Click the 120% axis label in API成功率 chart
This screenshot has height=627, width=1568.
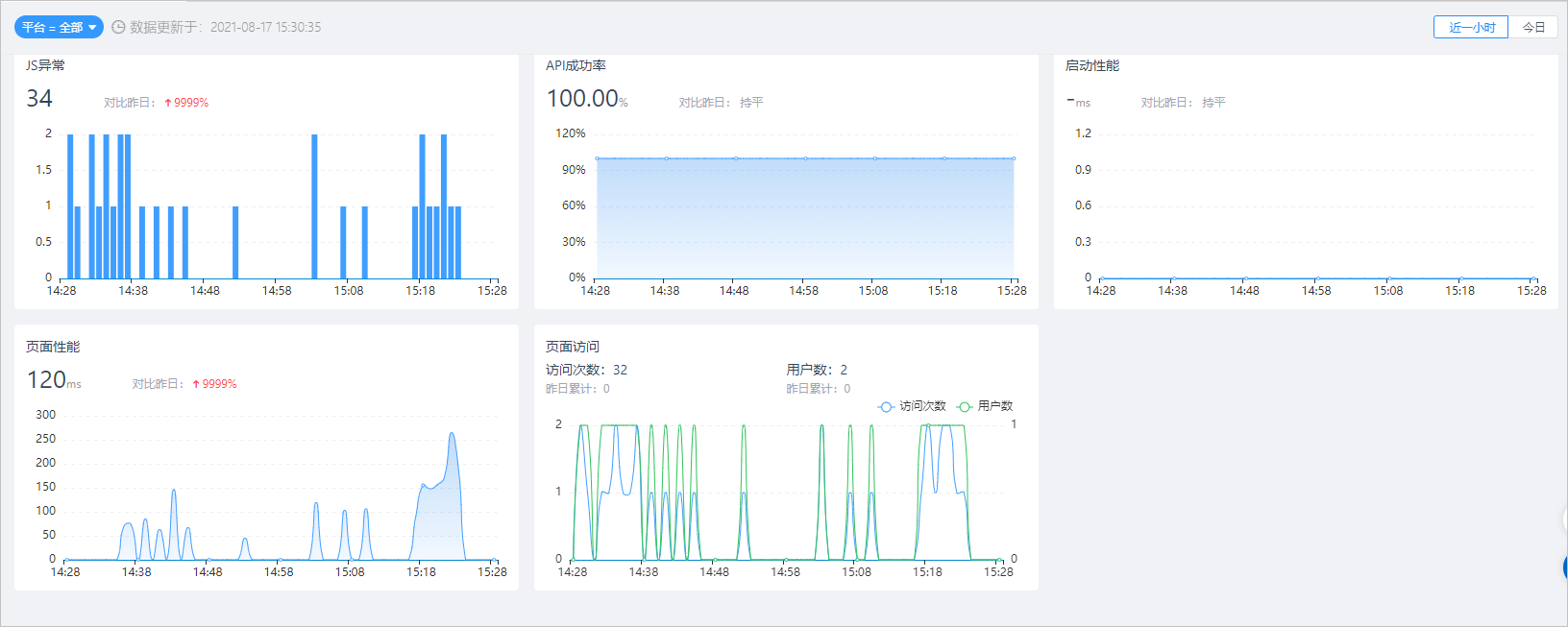pos(571,133)
